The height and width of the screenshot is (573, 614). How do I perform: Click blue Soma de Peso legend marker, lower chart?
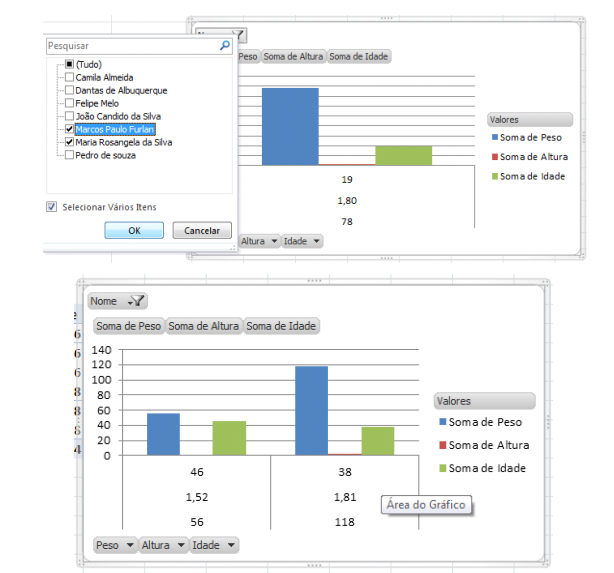tap(441, 423)
